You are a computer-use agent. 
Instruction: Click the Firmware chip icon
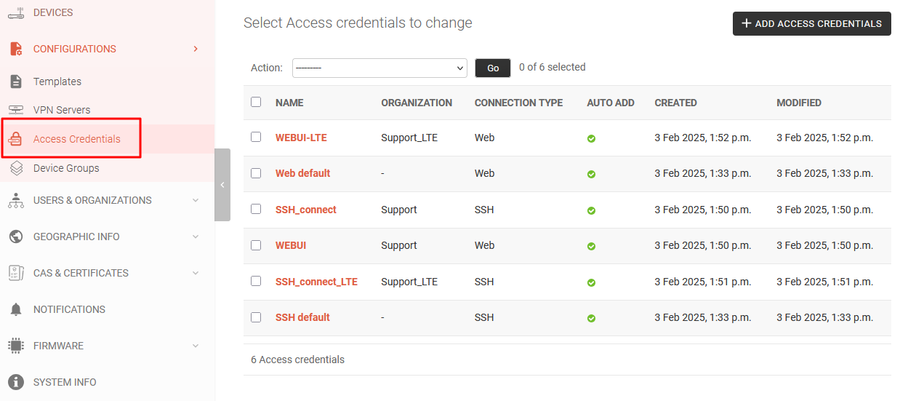(16, 346)
